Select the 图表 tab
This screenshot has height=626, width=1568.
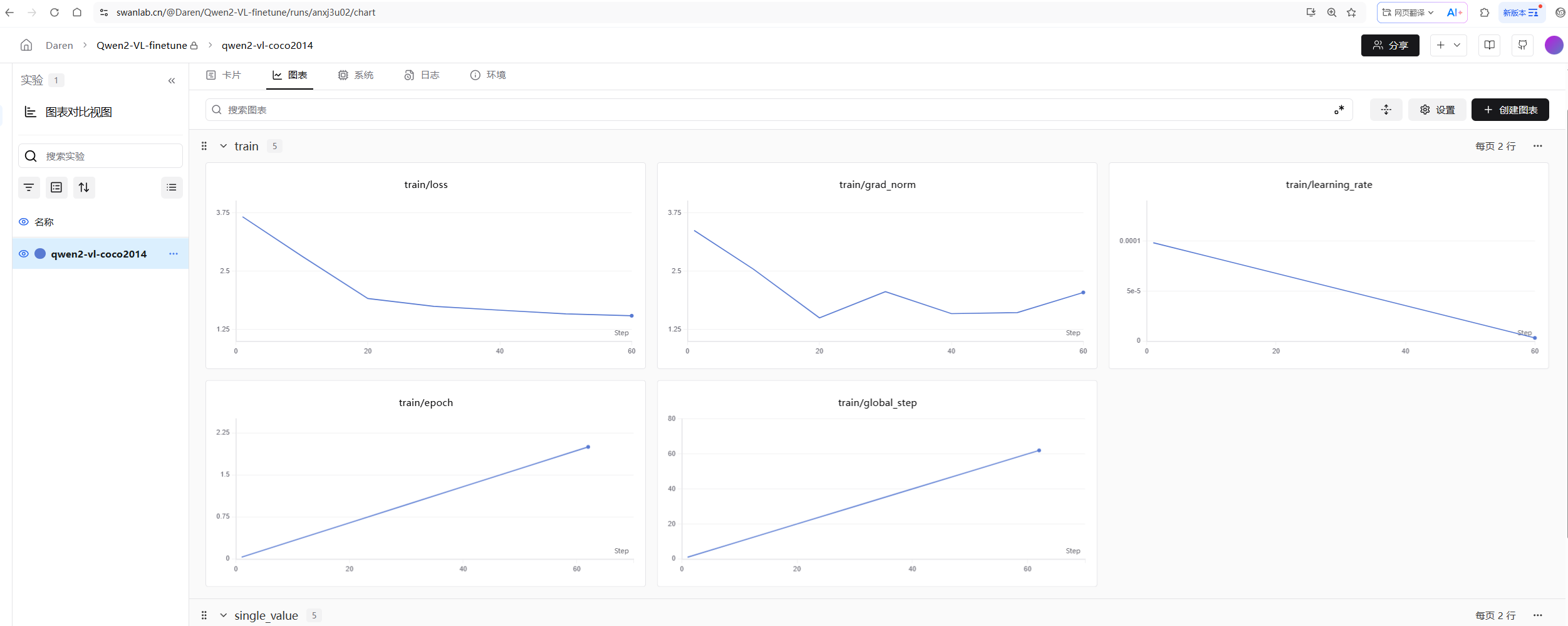coord(290,75)
